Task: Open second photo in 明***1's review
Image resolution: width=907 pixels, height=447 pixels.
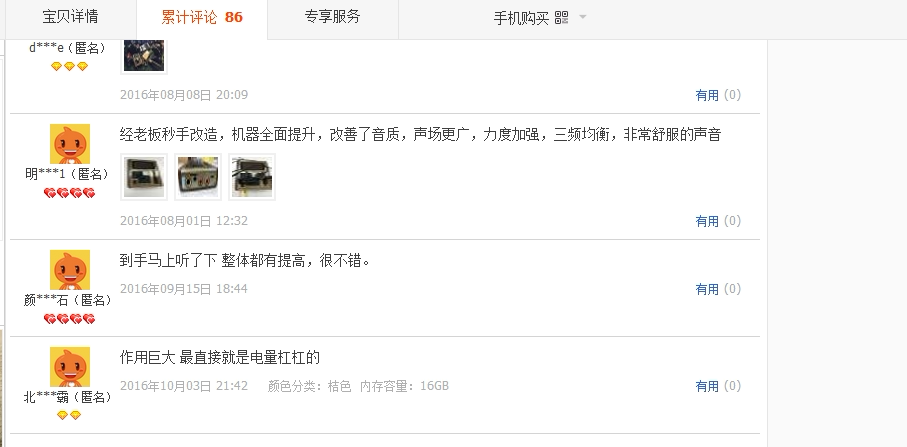Action: click(x=198, y=177)
